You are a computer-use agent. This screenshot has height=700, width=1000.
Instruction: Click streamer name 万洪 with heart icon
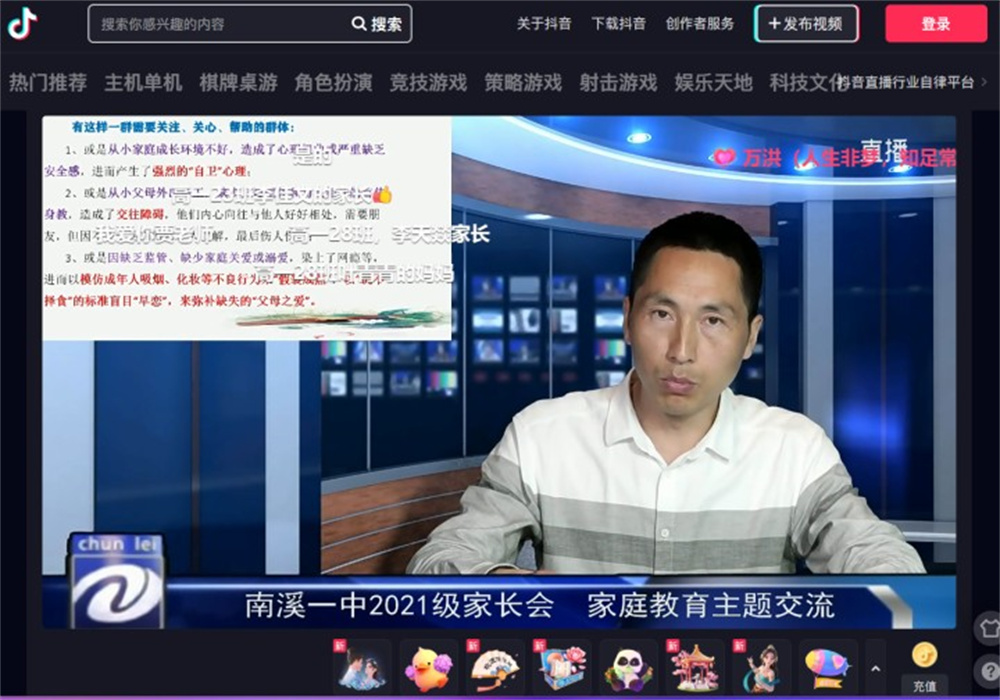pos(833,157)
